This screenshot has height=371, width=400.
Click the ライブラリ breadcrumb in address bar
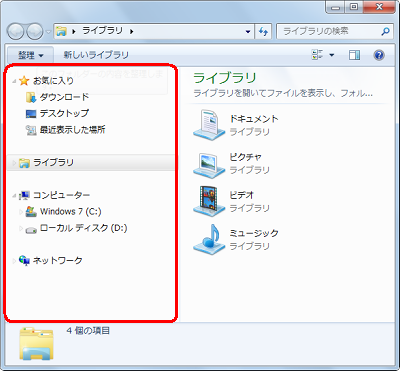click(102, 31)
